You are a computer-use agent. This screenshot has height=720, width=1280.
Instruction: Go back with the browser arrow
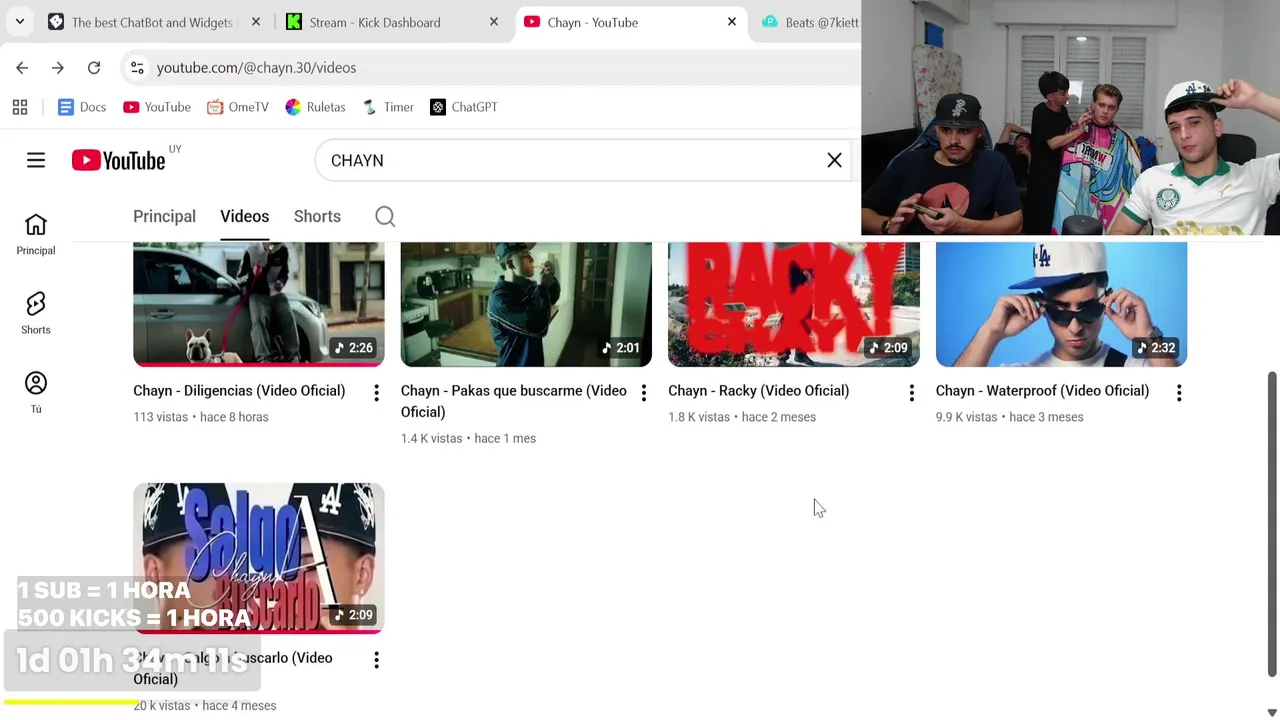(x=22, y=67)
